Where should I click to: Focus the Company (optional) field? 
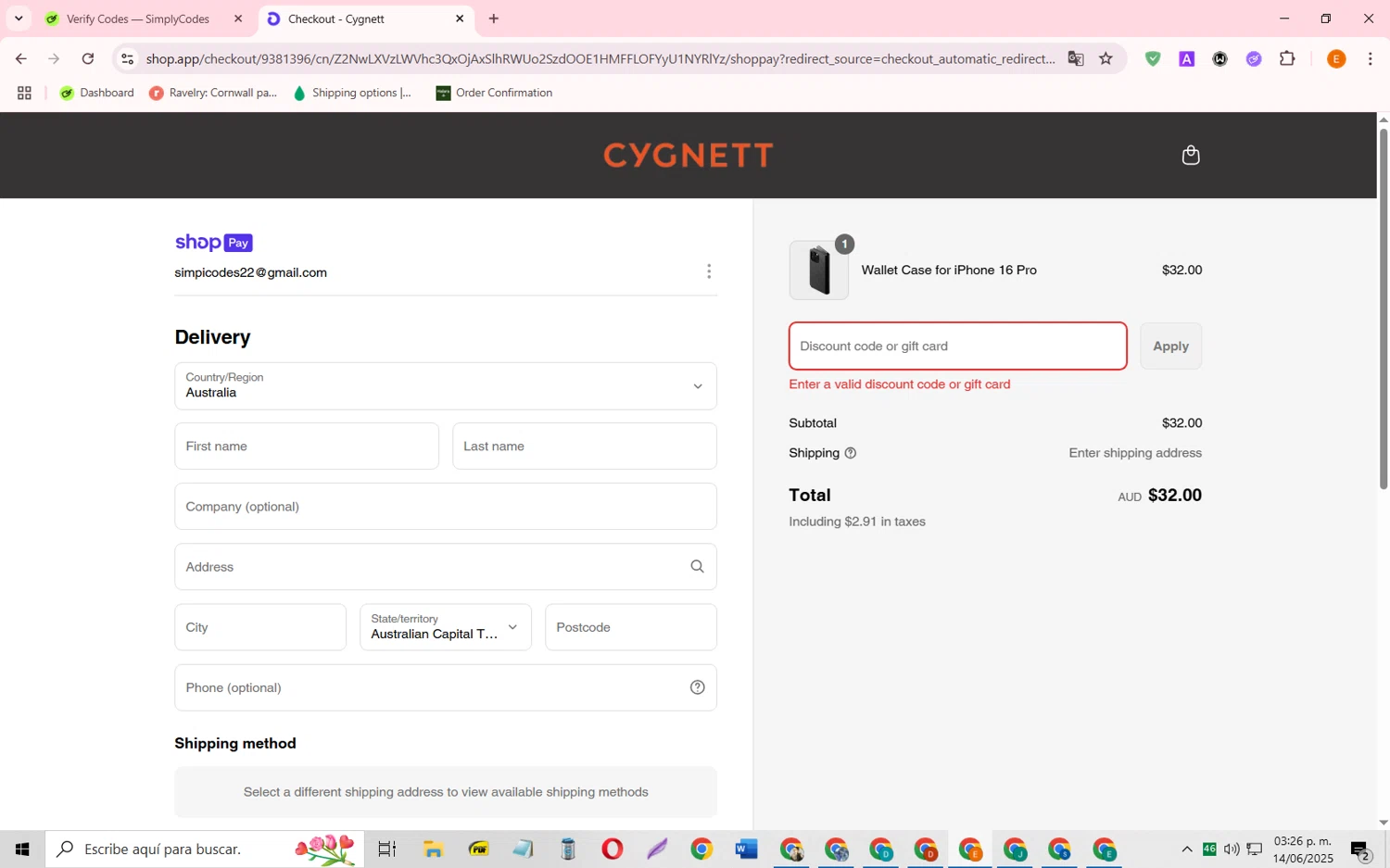(446, 507)
